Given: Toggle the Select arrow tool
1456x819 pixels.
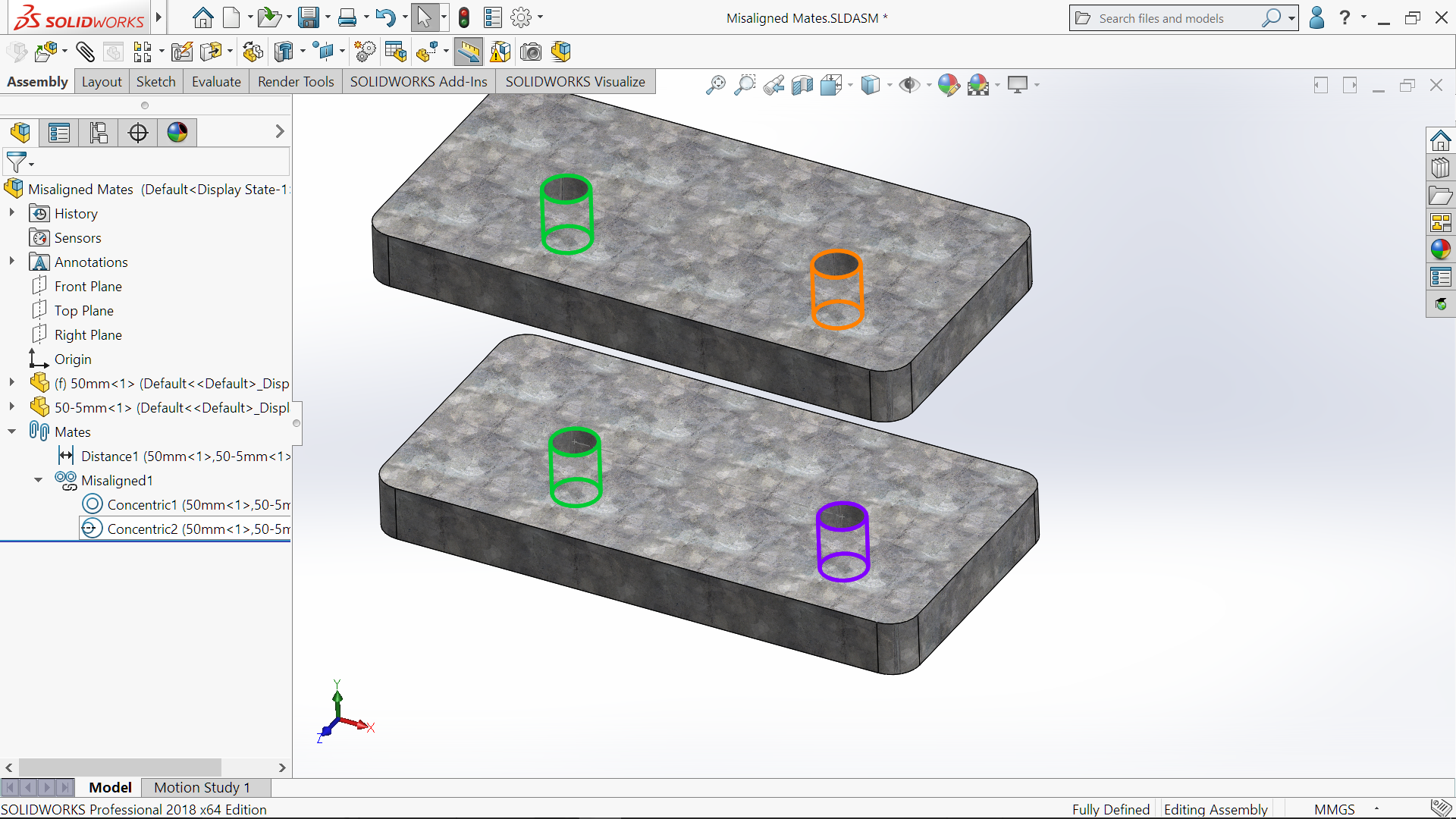Looking at the screenshot, I should [425, 17].
